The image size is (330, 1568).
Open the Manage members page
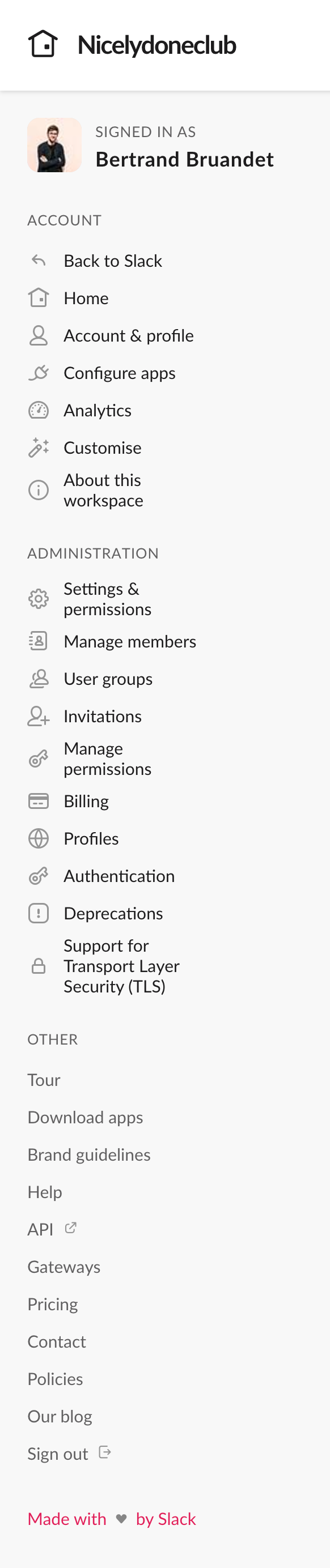[x=129, y=641]
